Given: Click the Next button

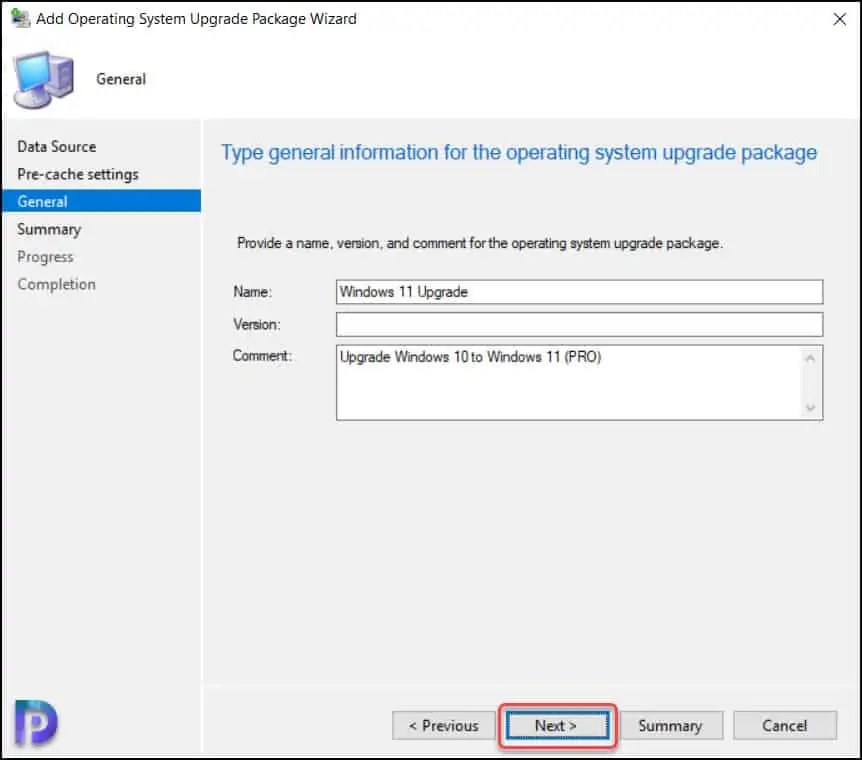Looking at the screenshot, I should [557, 726].
